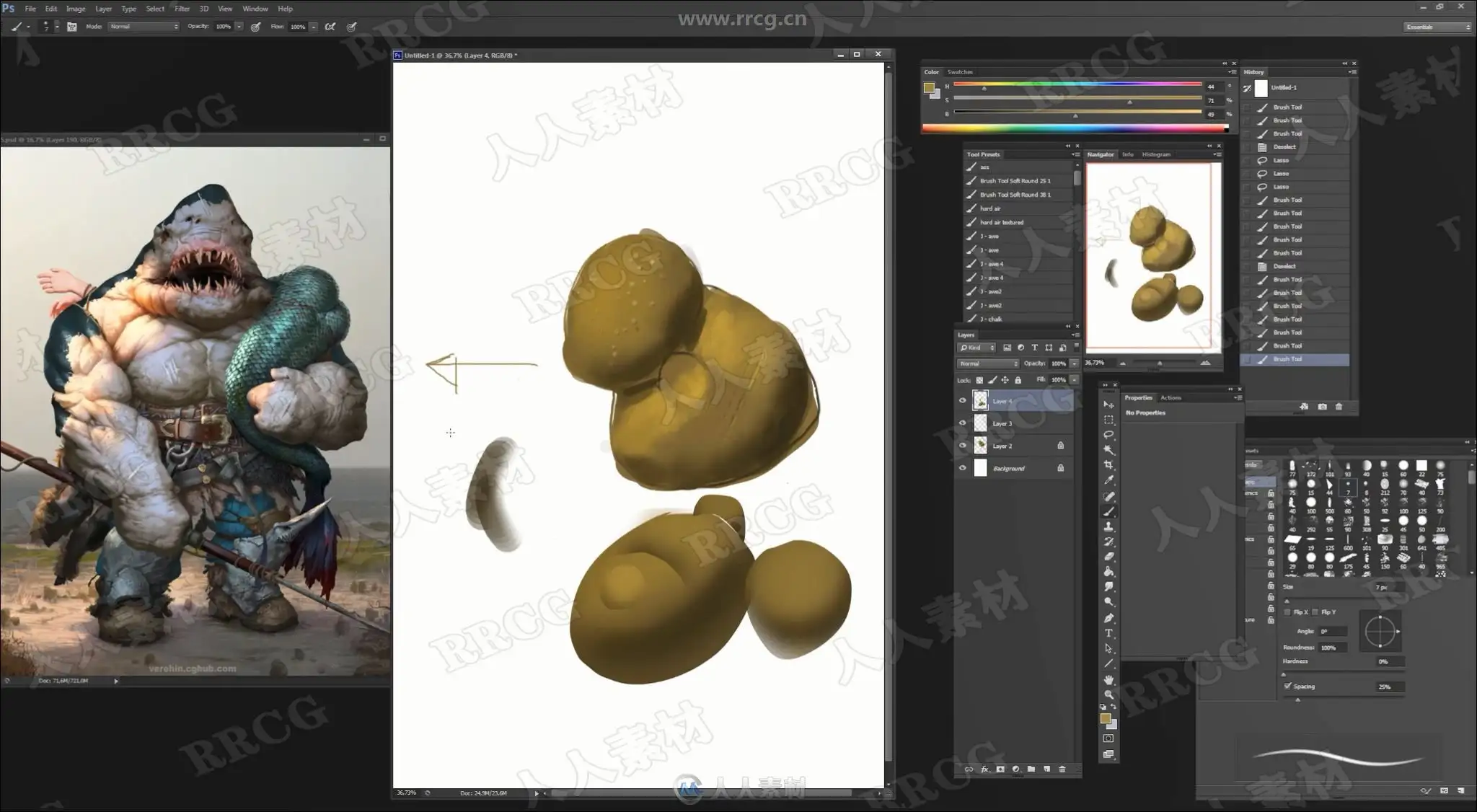Select the Deselect step in History

pos(1284,147)
